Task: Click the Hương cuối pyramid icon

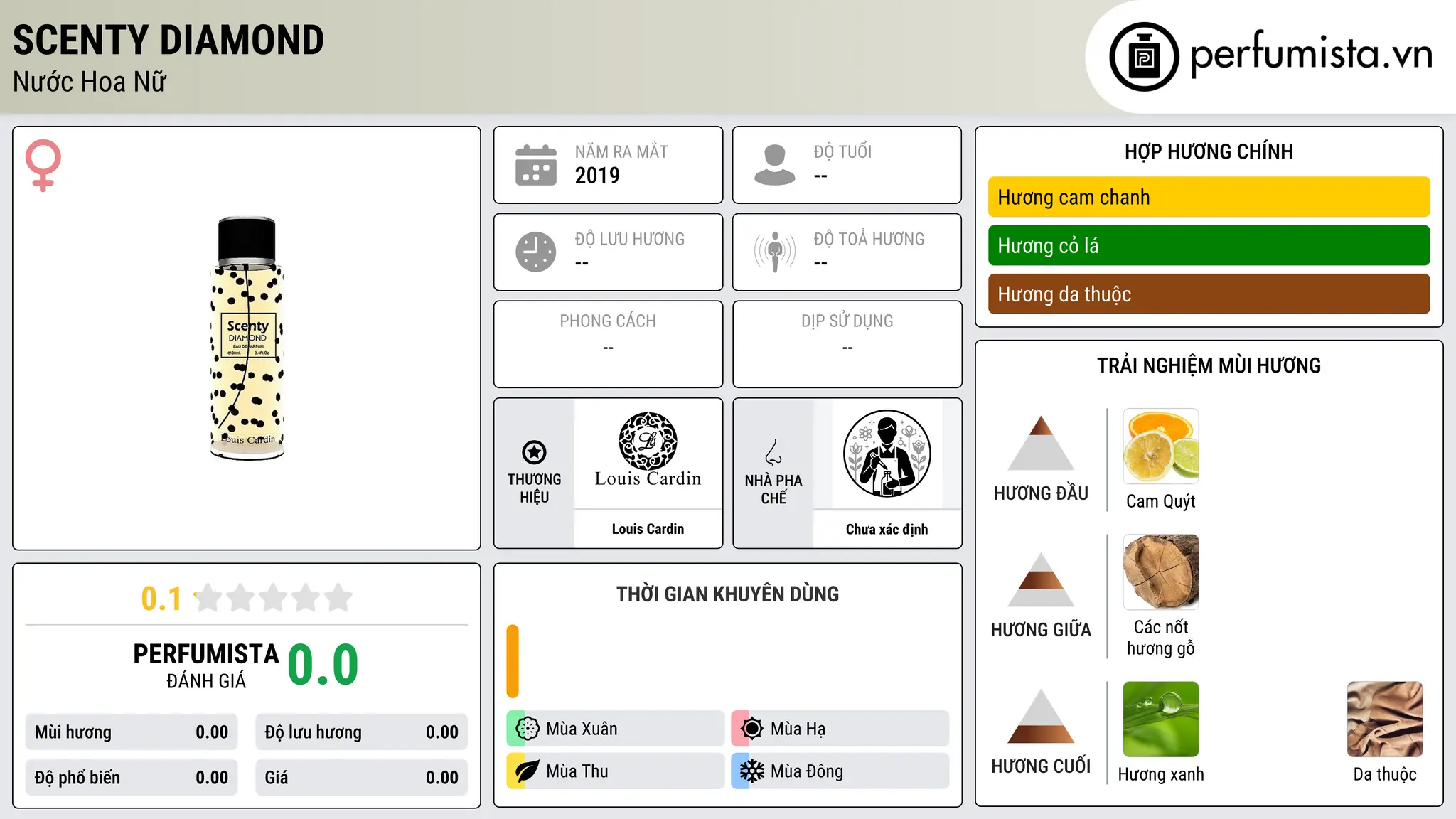Action: tap(1041, 716)
